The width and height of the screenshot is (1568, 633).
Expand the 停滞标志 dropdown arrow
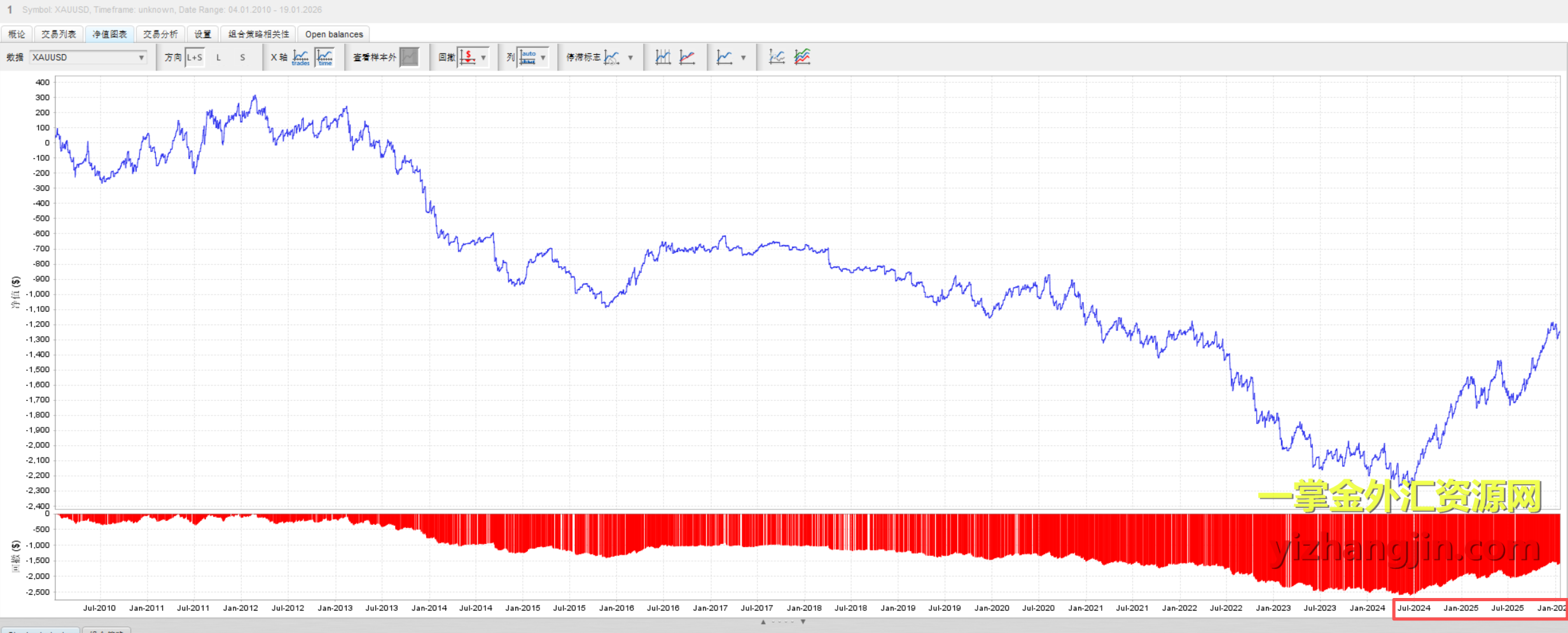[630, 57]
